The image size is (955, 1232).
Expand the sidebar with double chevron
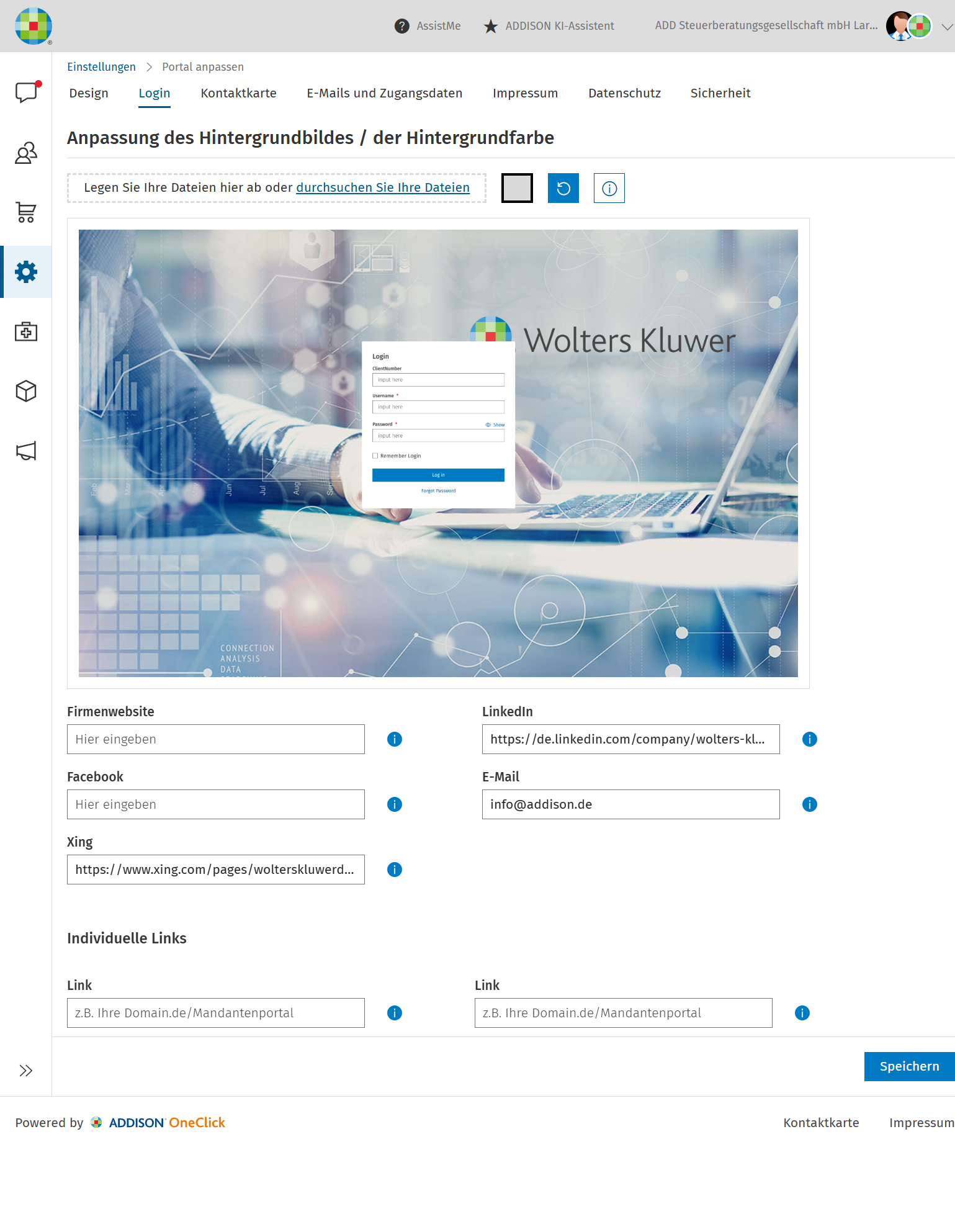click(x=25, y=1071)
